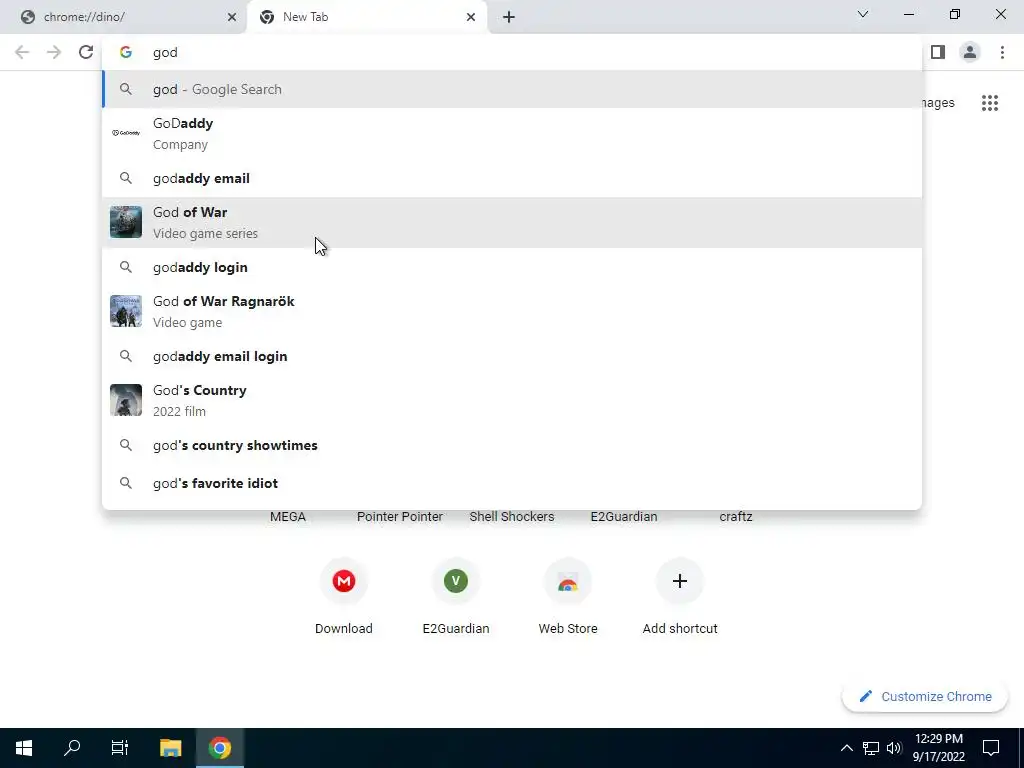This screenshot has width=1024, height=768.
Task: Open Chrome's three-dot menu
Action: 1002,52
